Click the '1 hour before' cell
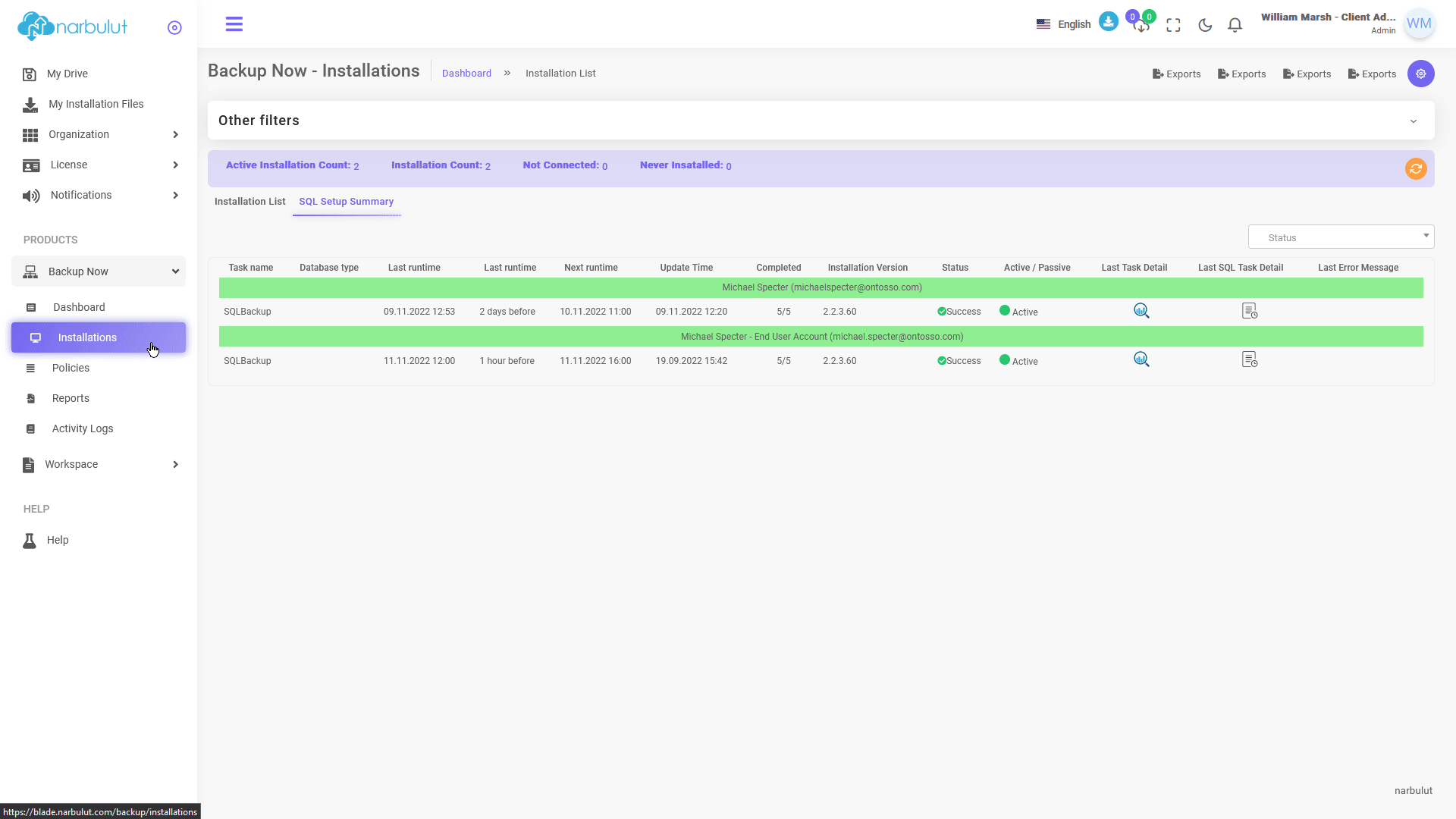1456x819 pixels. coord(507,361)
